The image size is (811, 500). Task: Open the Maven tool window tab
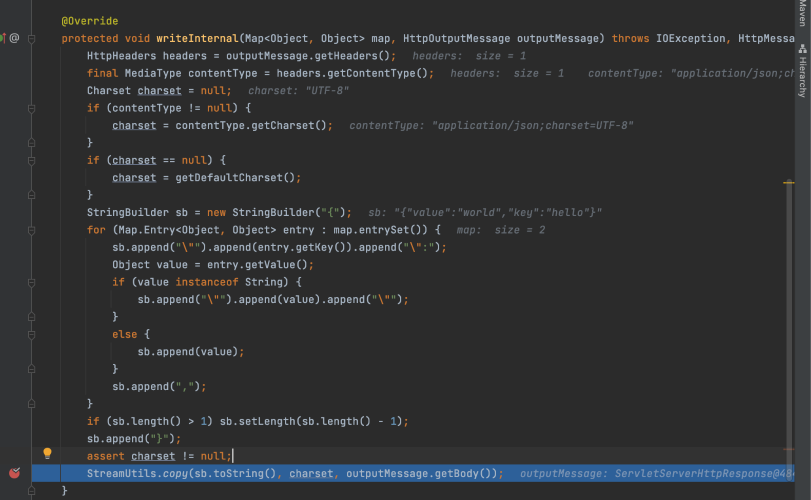802,12
